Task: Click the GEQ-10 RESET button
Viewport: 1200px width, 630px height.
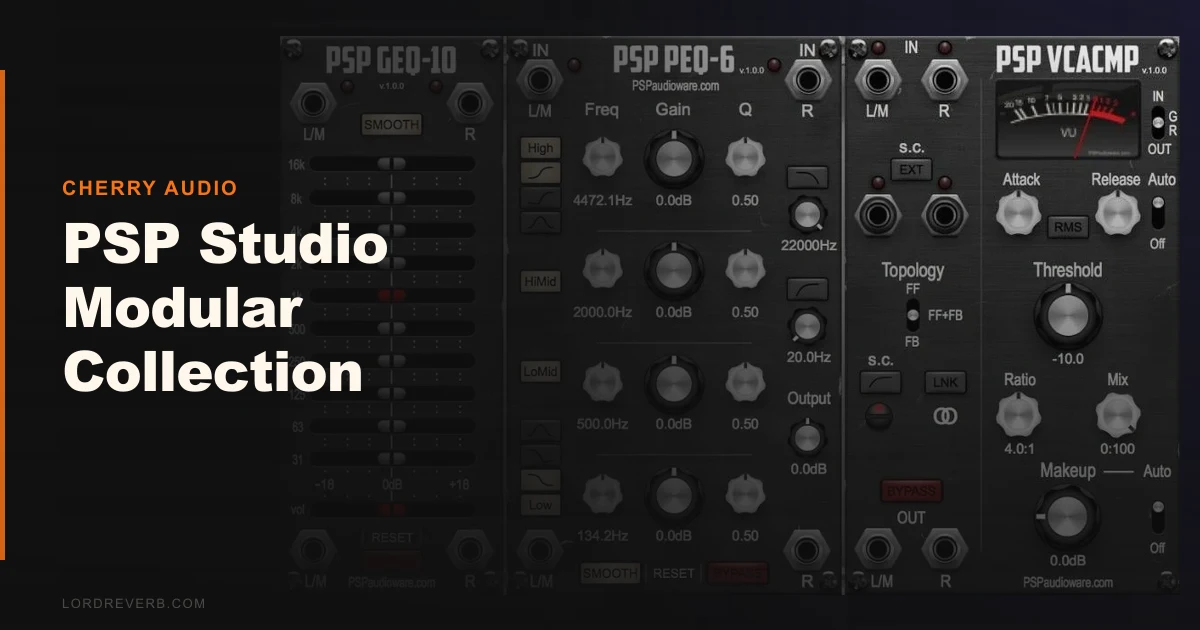Action: [x=392, y=538]
